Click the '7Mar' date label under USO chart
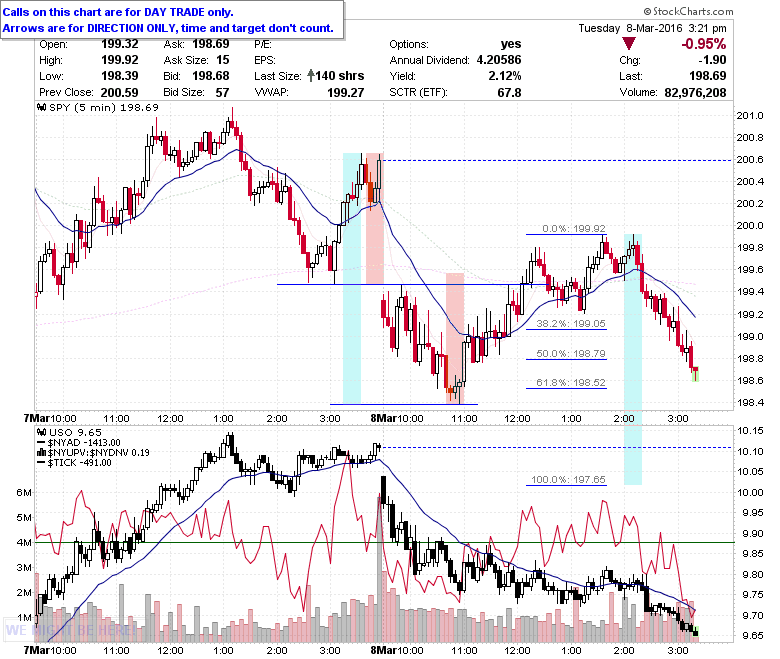Screen dimensions: 780x659 tap(37, 651)
